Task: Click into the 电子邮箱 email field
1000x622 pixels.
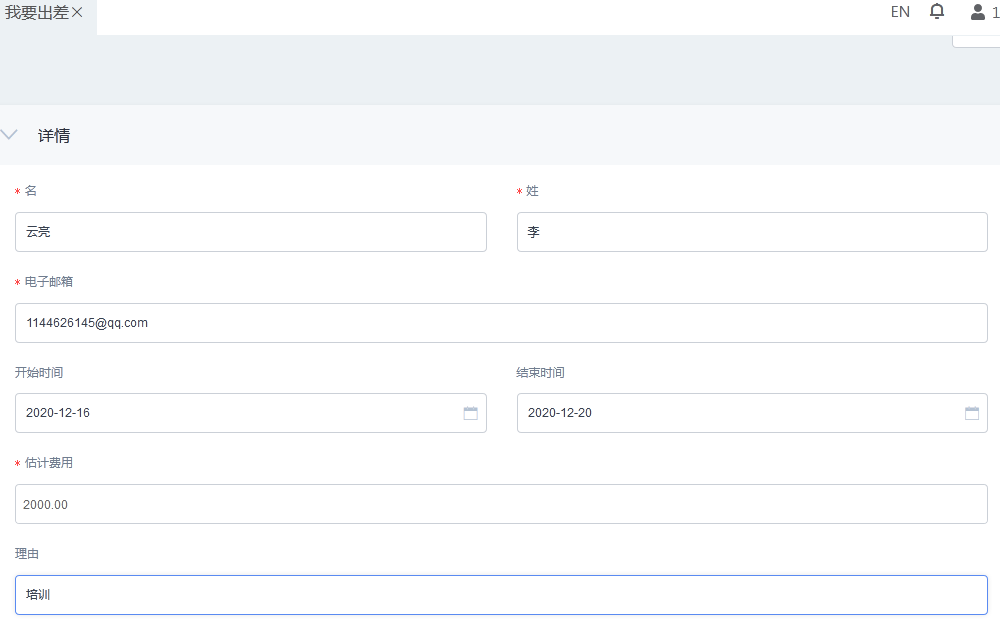Action: point(500,323)
